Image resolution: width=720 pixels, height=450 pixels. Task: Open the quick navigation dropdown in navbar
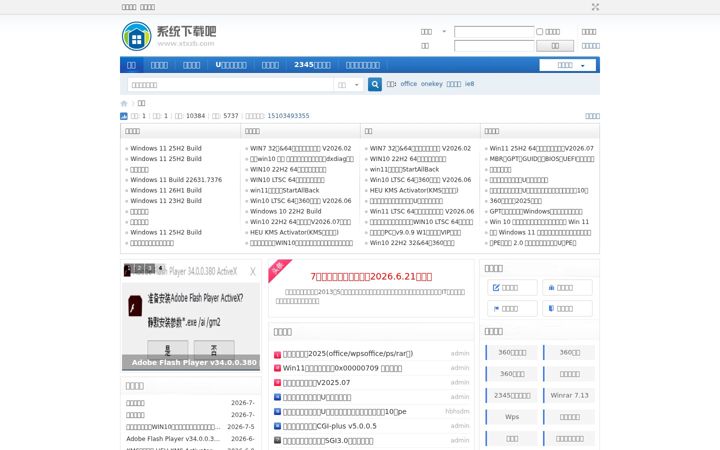(568, 65)
